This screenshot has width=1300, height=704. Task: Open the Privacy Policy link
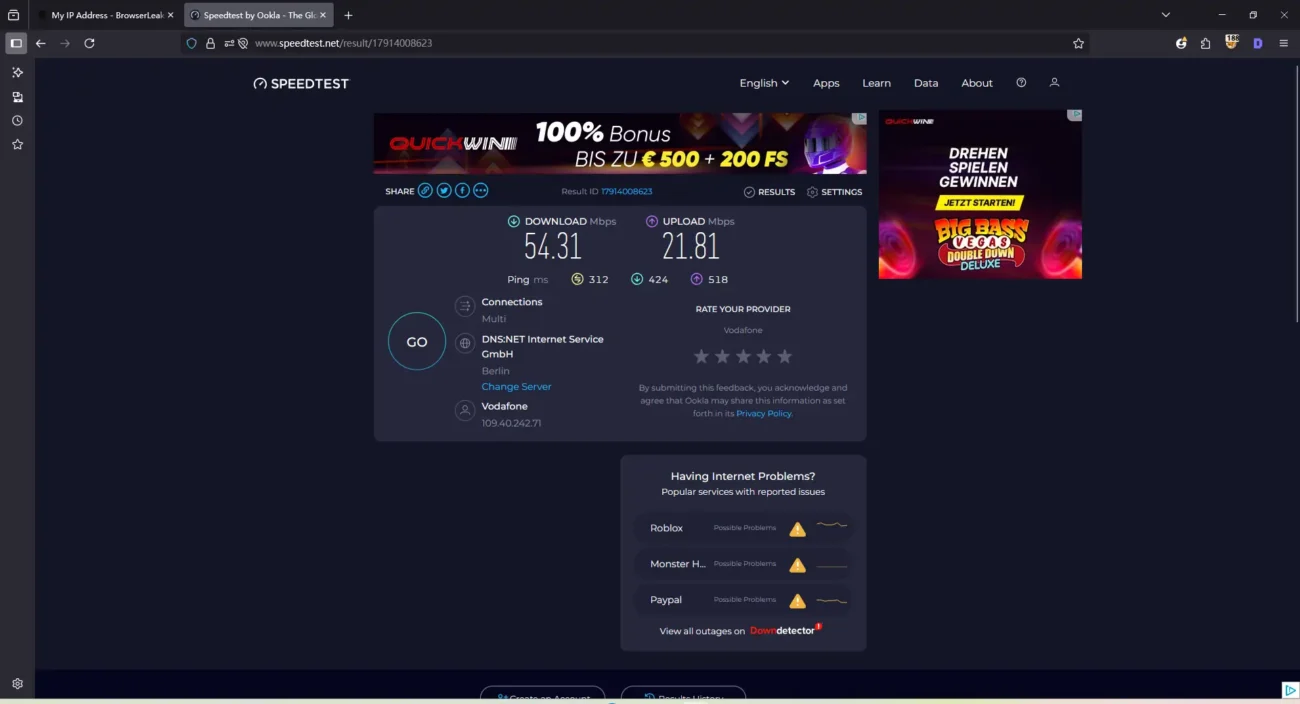click(x=763, y=414)
